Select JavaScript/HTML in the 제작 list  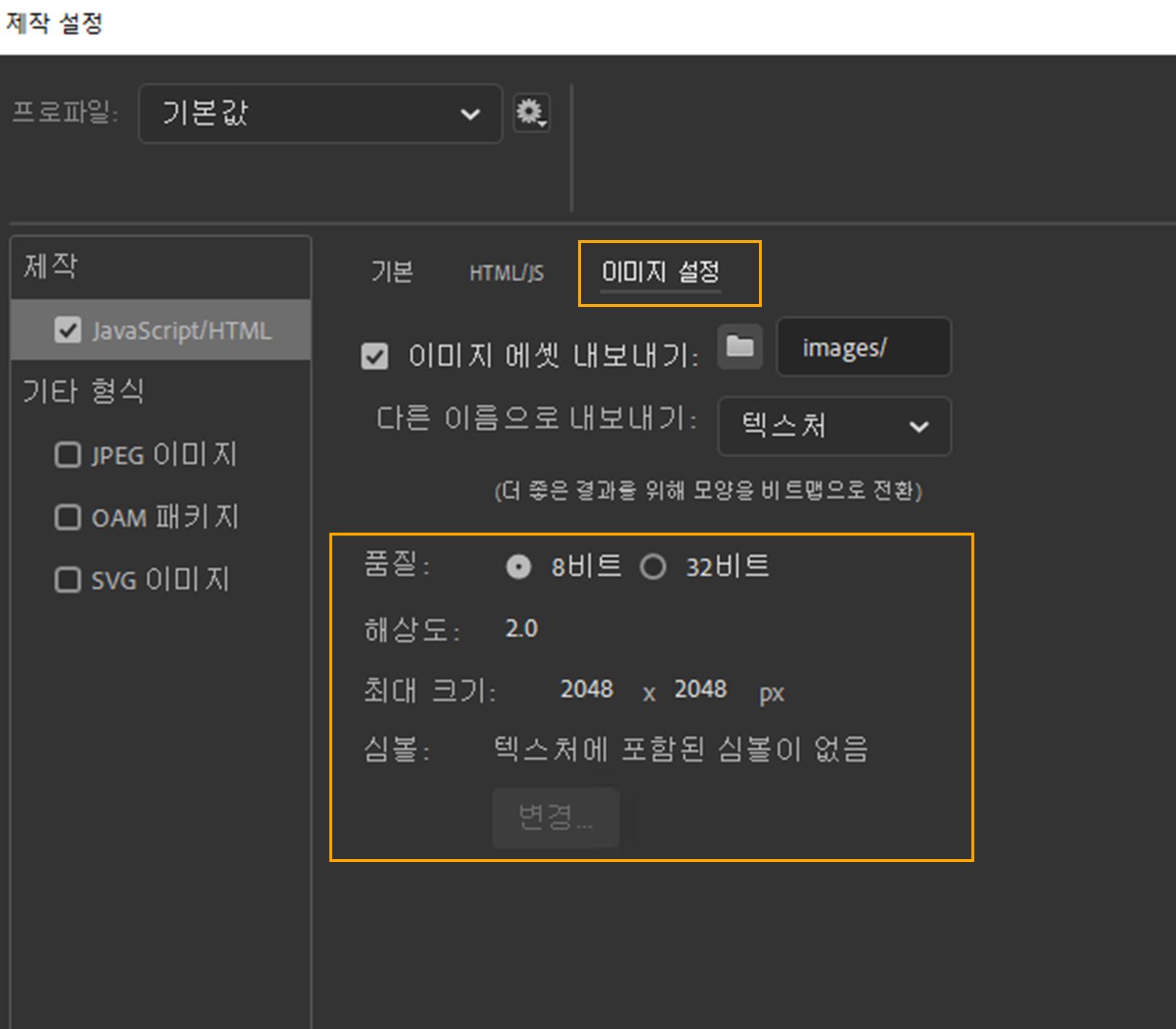point(181,330)
